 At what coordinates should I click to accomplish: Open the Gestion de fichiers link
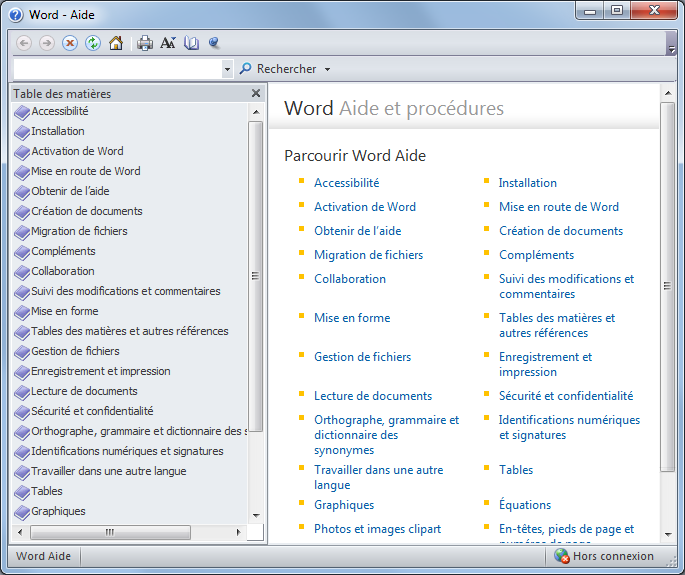coord(363,357)
